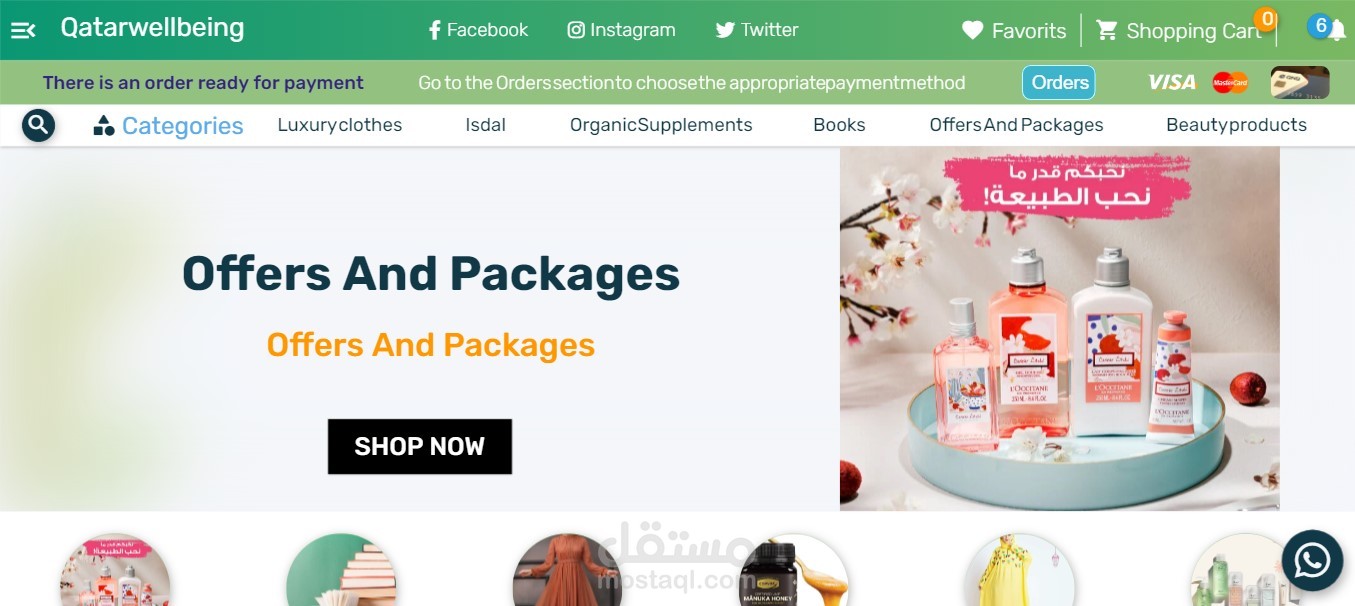Open the Shopping Cart icon
1355x606 pixels.
click(x=1106, y=30)
